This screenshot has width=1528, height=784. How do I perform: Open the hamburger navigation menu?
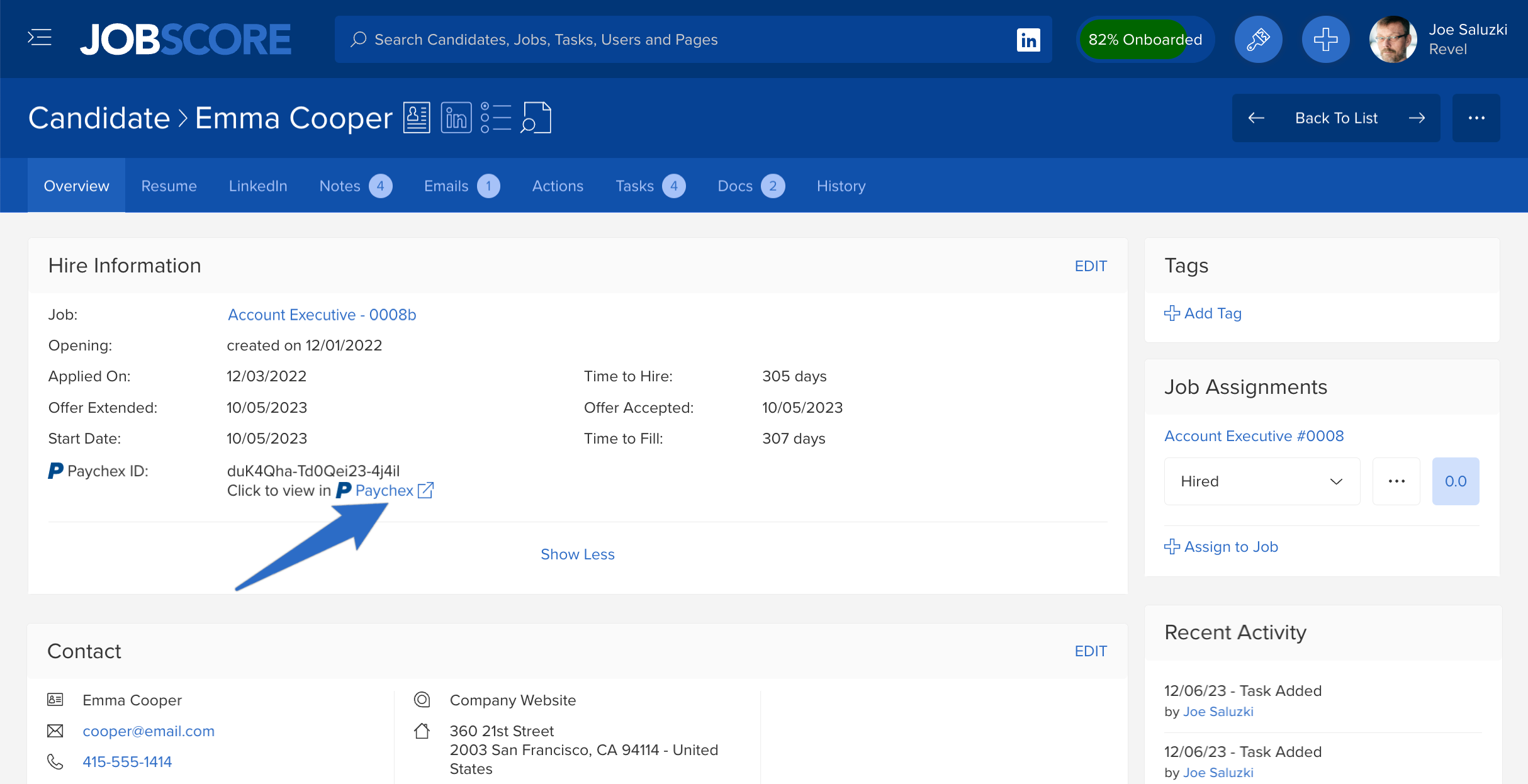[x=40, y=38]
